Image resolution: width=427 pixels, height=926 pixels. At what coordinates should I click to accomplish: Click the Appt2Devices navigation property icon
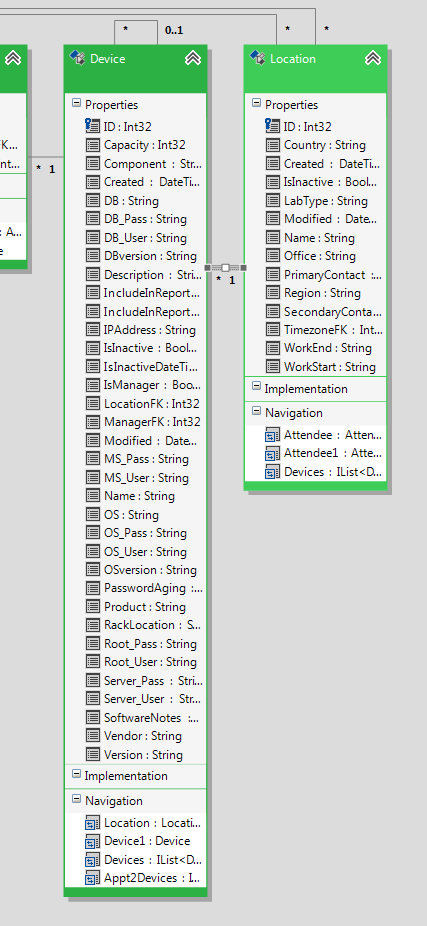point(92,878)
